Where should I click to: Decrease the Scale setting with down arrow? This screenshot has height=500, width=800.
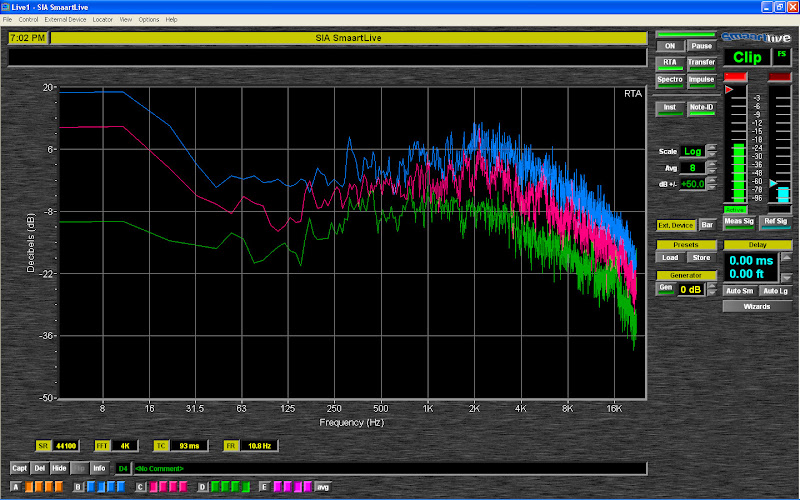point(712,155)
